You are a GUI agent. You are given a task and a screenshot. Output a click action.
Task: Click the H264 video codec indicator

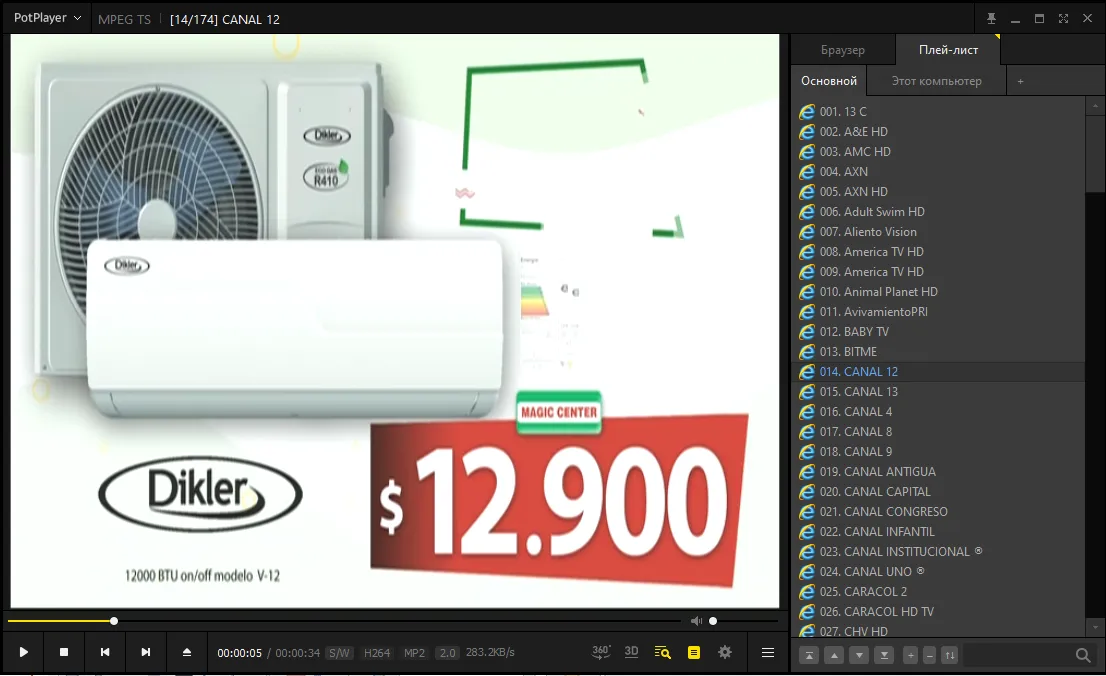[377, 653]
